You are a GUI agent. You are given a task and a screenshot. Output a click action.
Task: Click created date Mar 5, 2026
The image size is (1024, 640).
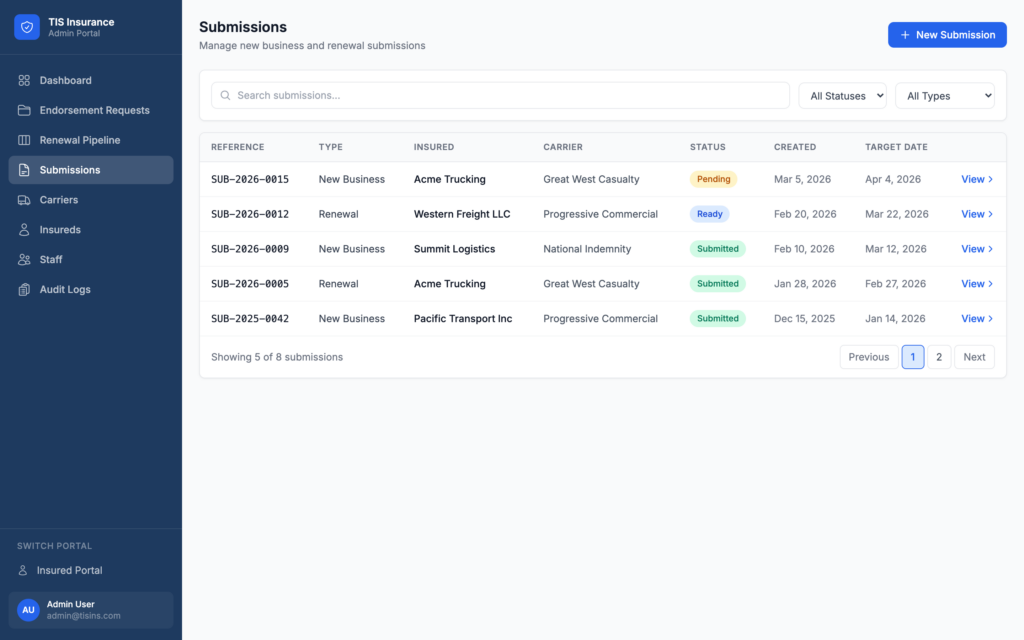pos(802,179)
